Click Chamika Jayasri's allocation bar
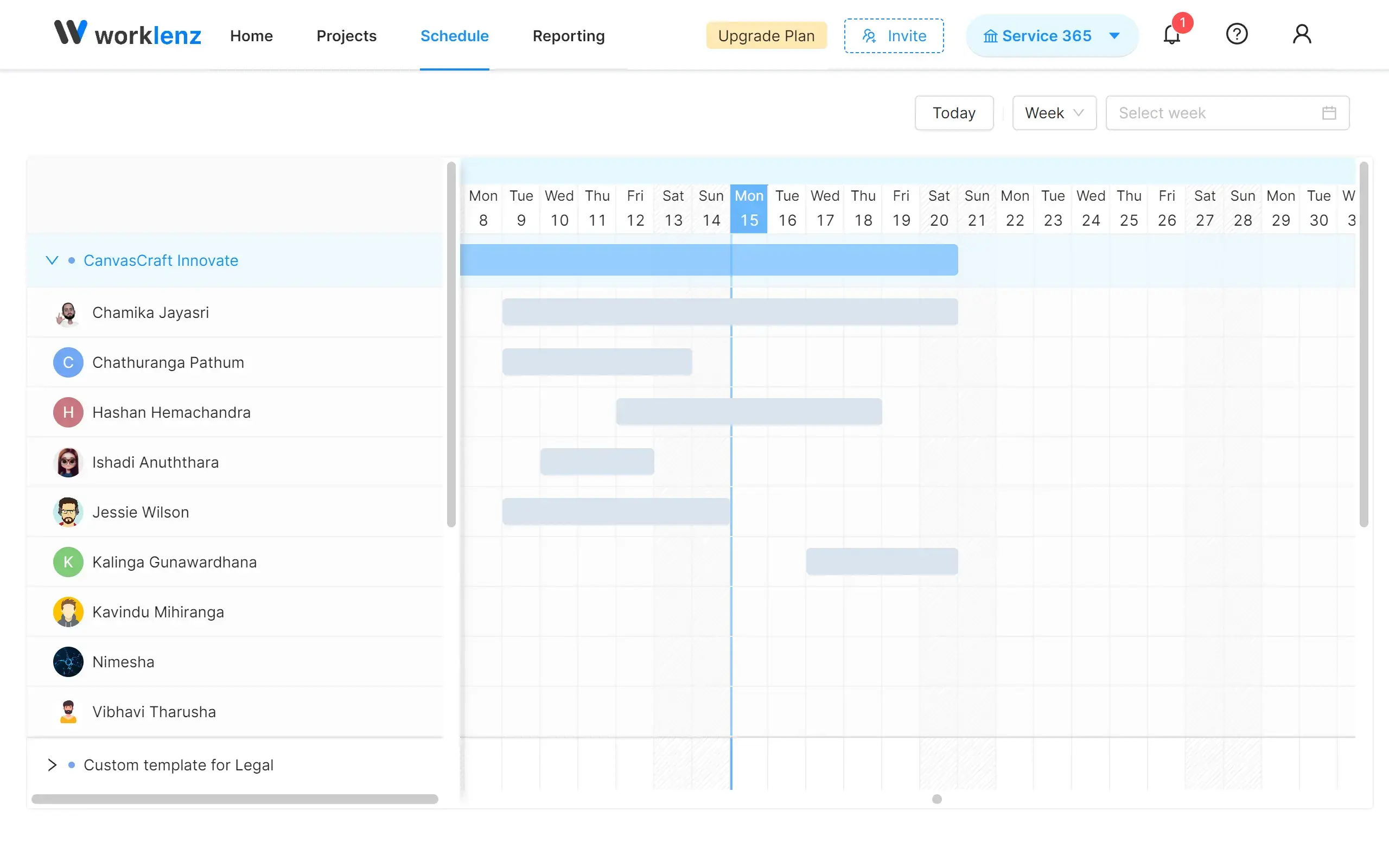The height and width of the screenshot is (868, 1389). click(730, 312)
